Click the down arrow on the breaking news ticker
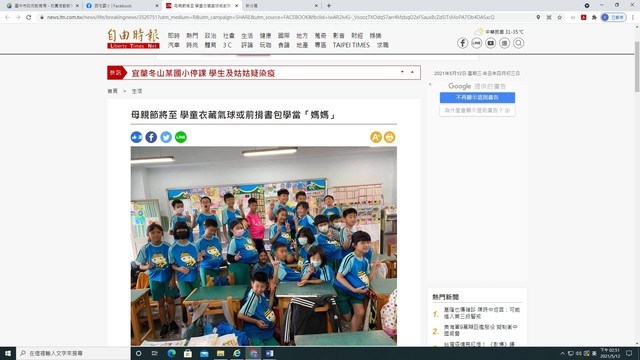Image resolution: width=640 pixels, height=360 pixels. 402,72
